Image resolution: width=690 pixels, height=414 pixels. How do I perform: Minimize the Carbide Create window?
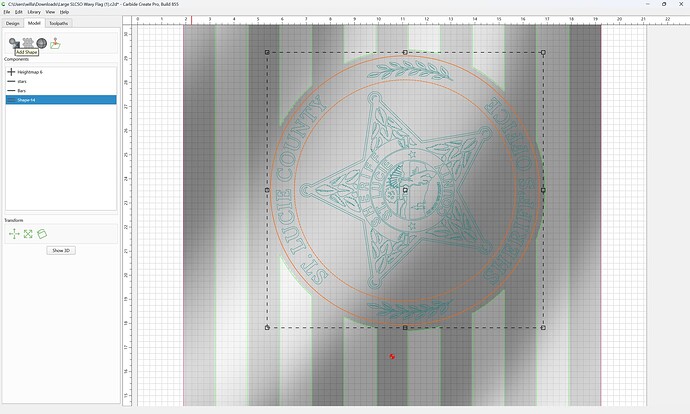point(648,4)
